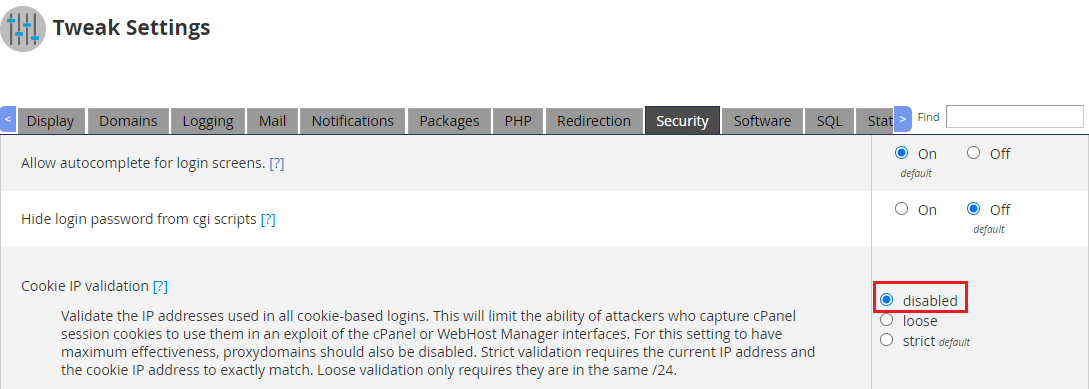This screenshot has width=1089, height=389.
Task: Turn On hide login password from cgi scripts
Action: pyautogui.click(x=901, y=208)
